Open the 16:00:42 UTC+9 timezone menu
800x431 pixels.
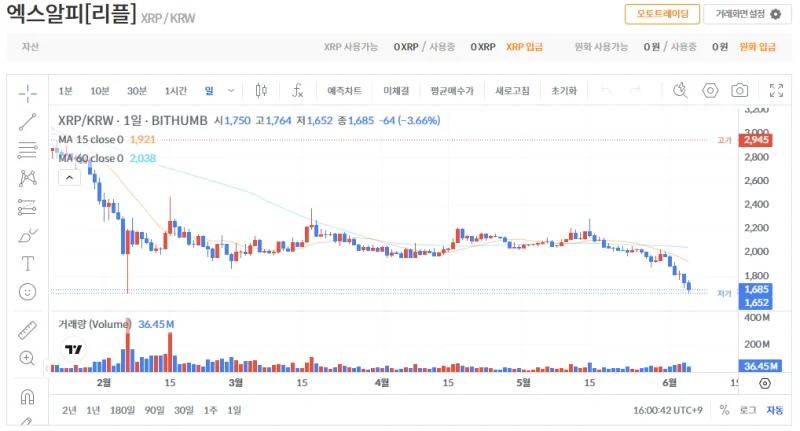pyautogui.click(x=668, y=410)
